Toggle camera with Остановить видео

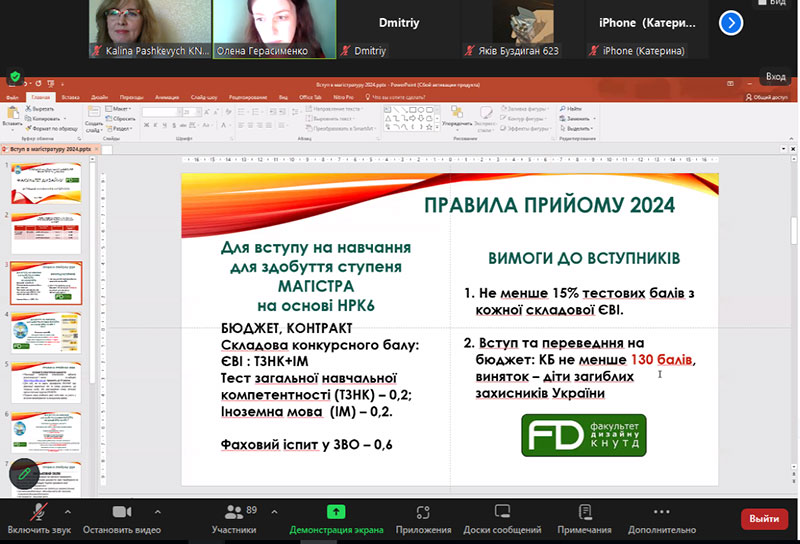coord(121,512)
